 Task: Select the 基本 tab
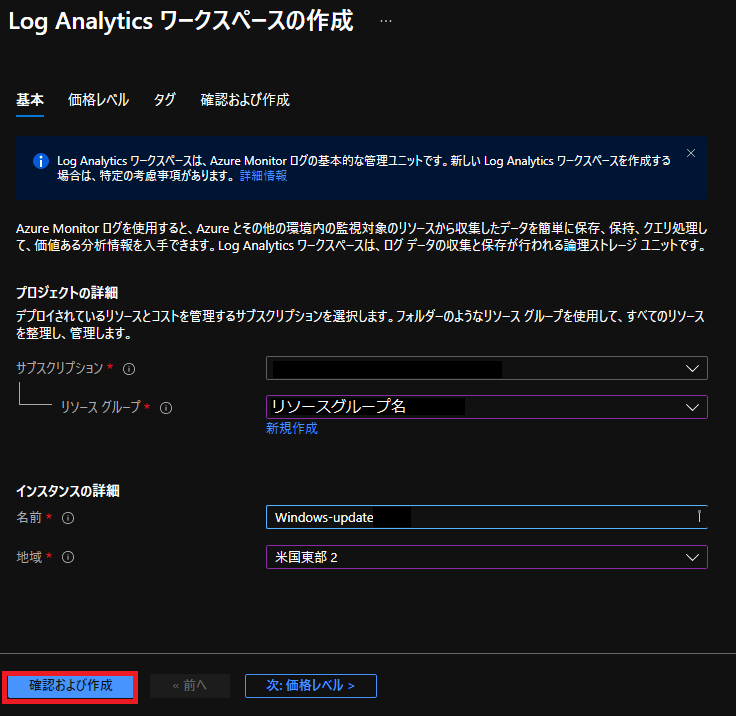coord(30,100)
